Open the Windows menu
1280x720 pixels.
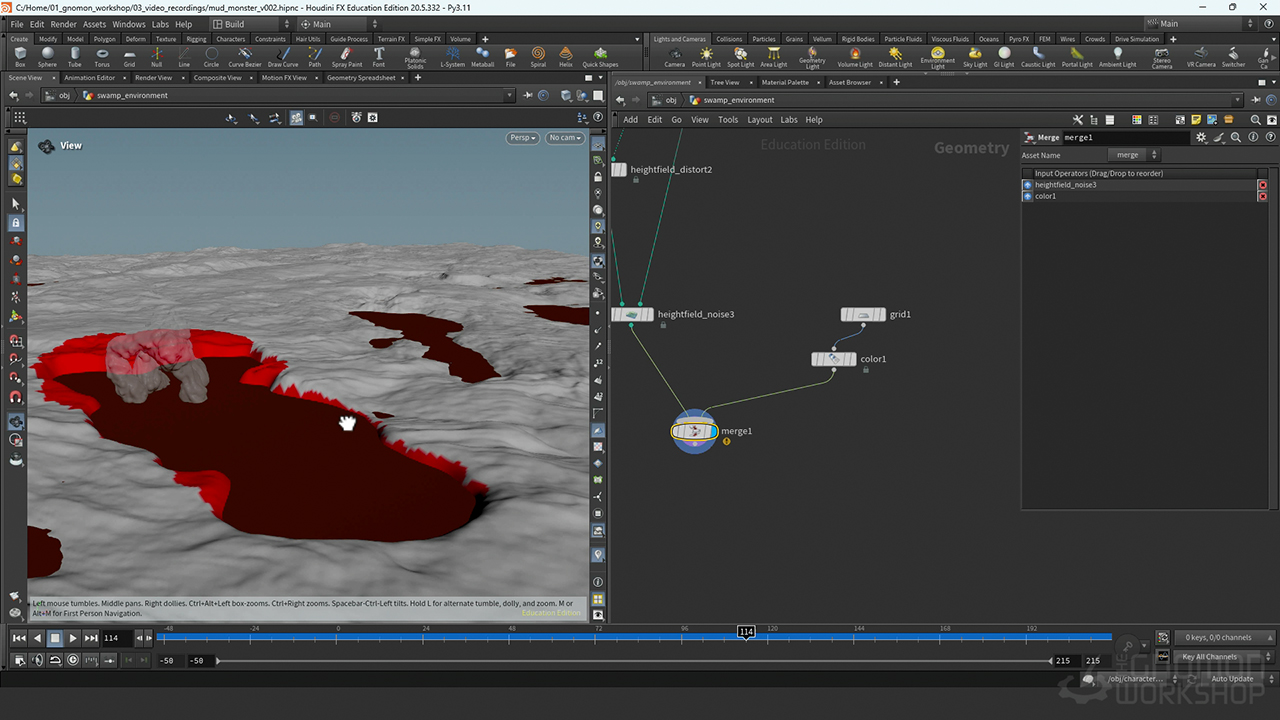click(128, 24)
